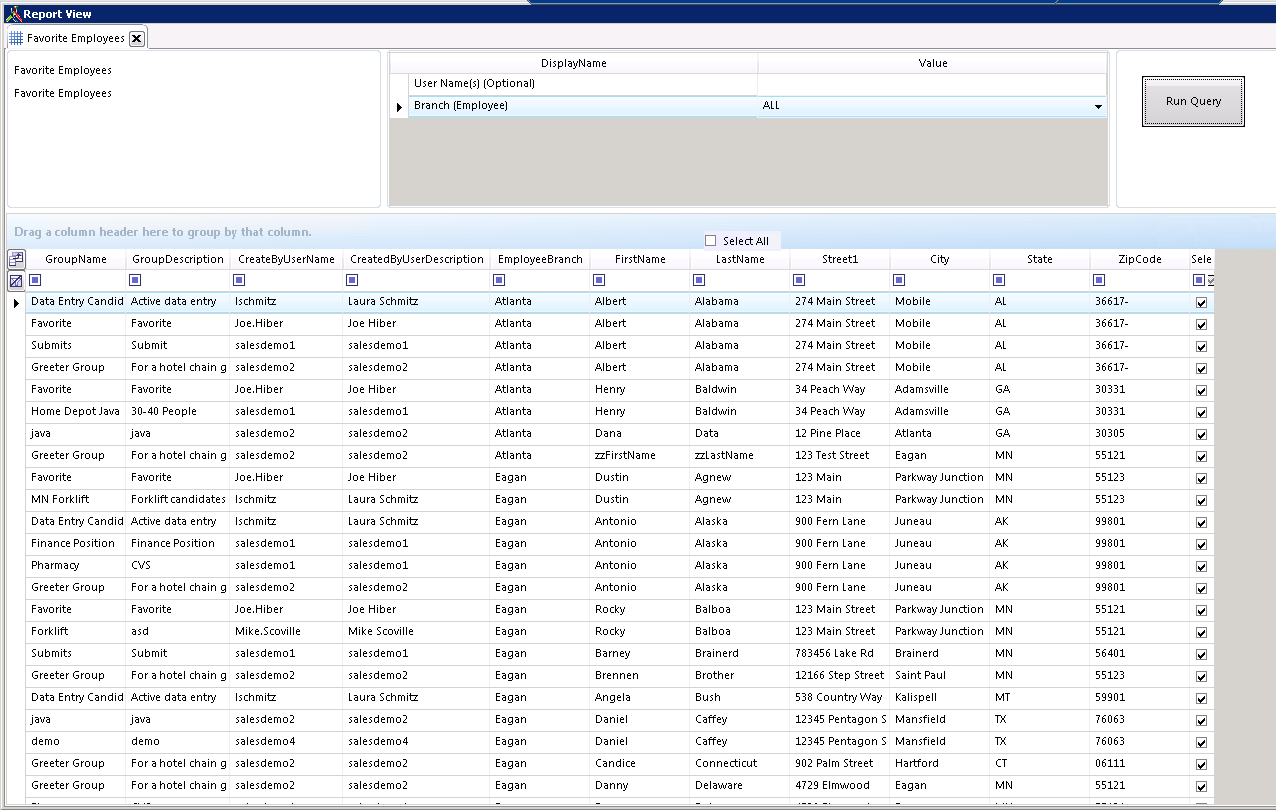The height and width of the screenshot is (810, 1276).
Task: Click the '4729 Elmwood' street cell
Action: [x=840, y=786]
